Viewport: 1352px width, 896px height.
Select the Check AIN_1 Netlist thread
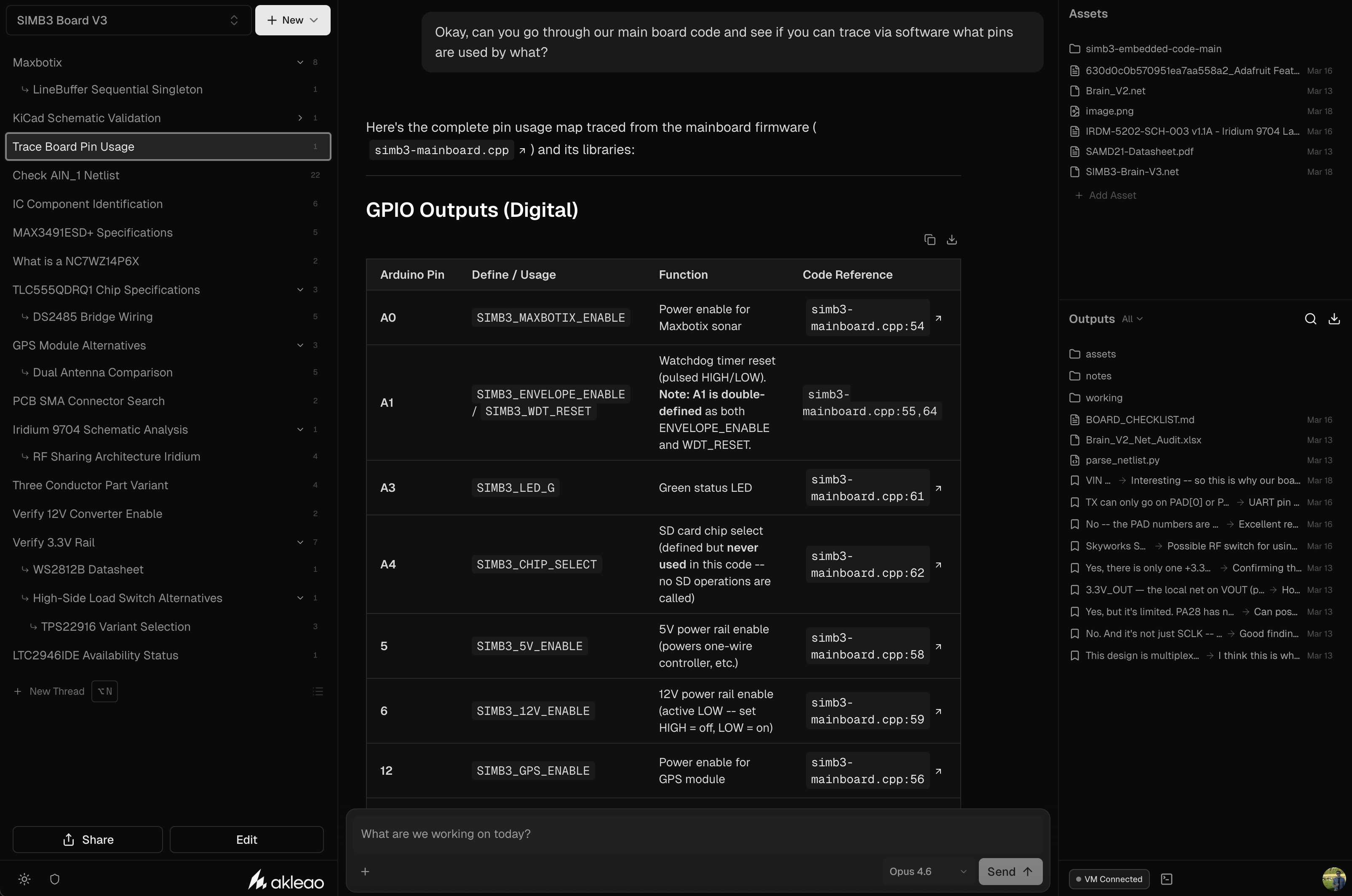(66, 176)
